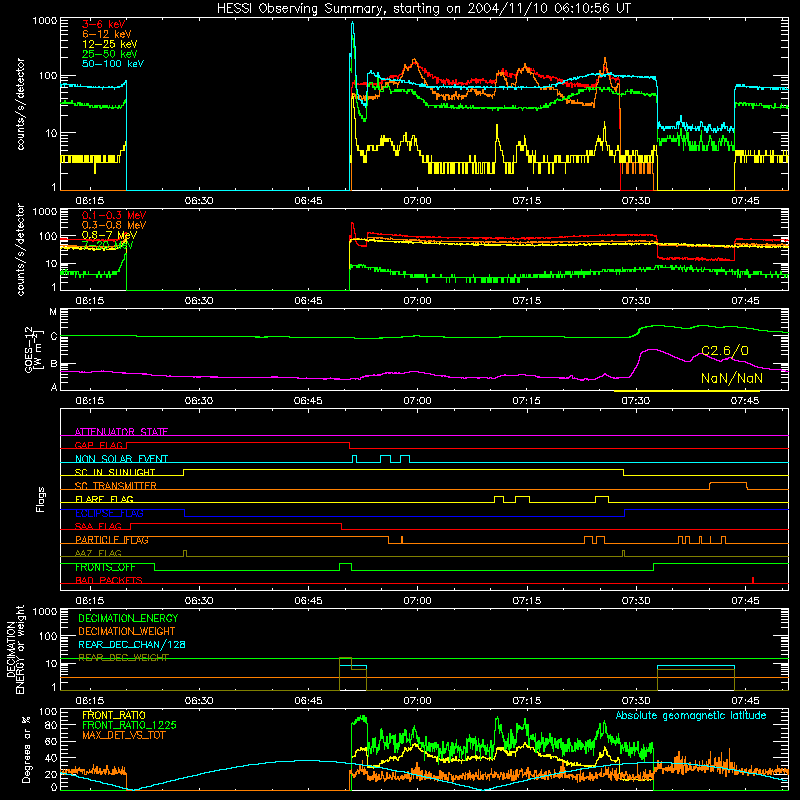
Task: Click the Degrees or % axis label
Action: pos(26,749)
